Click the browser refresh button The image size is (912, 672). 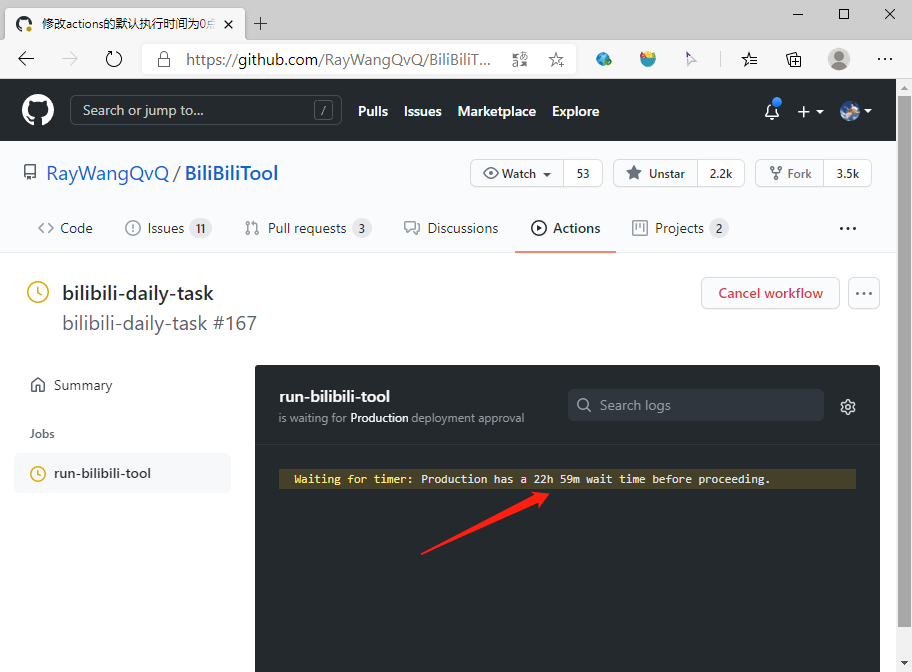click(114, 59)
